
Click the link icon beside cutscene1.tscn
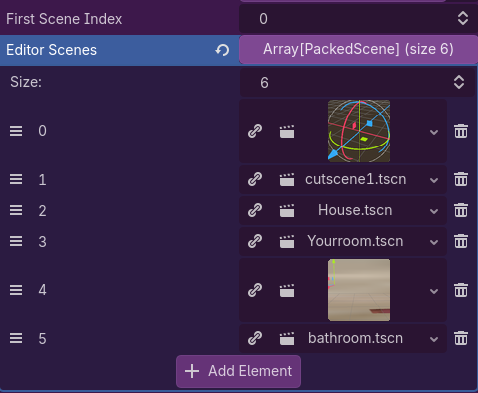[255, 179]
